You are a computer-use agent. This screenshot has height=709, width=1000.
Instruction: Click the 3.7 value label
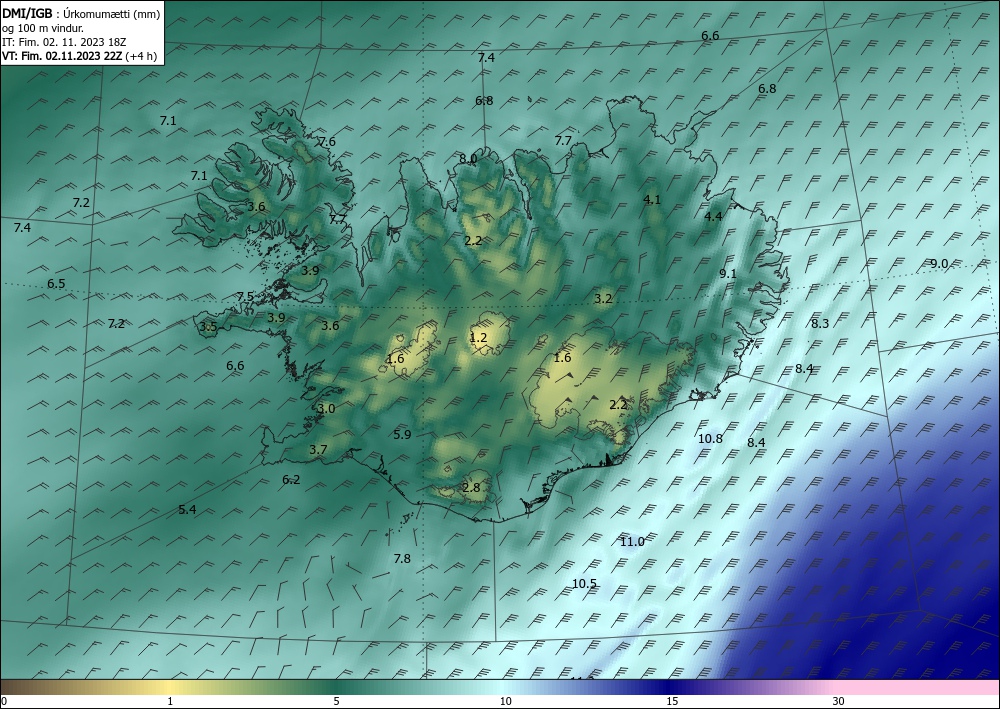click(318, 450)
